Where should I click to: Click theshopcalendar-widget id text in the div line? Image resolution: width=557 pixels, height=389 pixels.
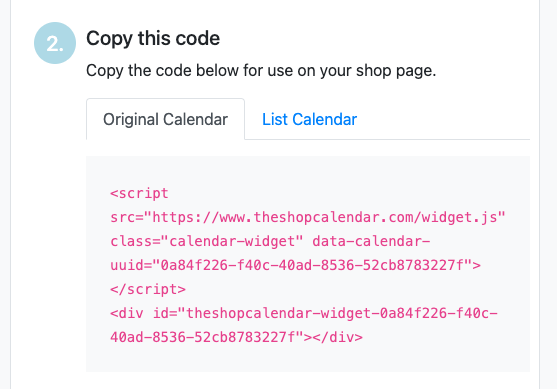pyautogui.click(x=279, y=313)
